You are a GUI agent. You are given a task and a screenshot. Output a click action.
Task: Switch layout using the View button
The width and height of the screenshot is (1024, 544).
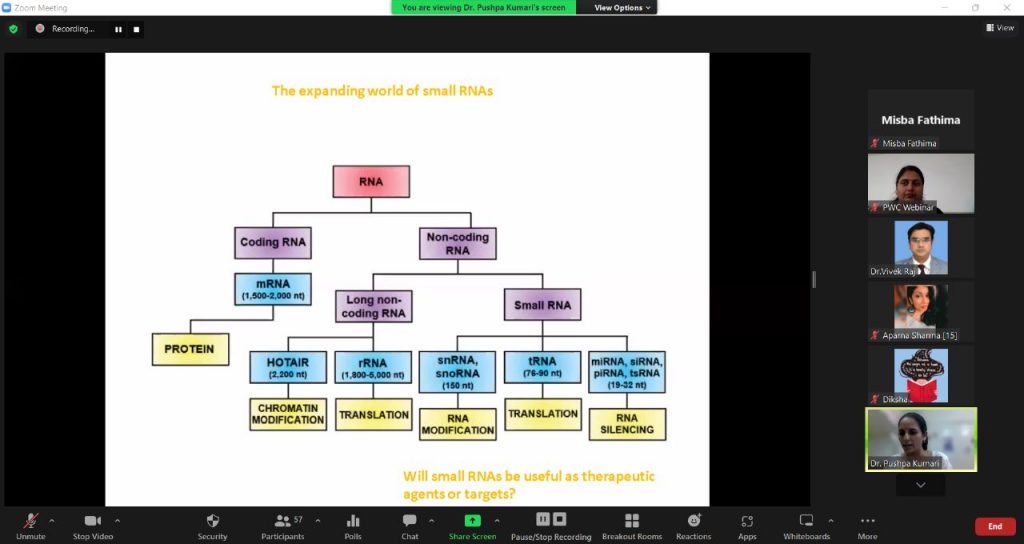click(1000, 28)
